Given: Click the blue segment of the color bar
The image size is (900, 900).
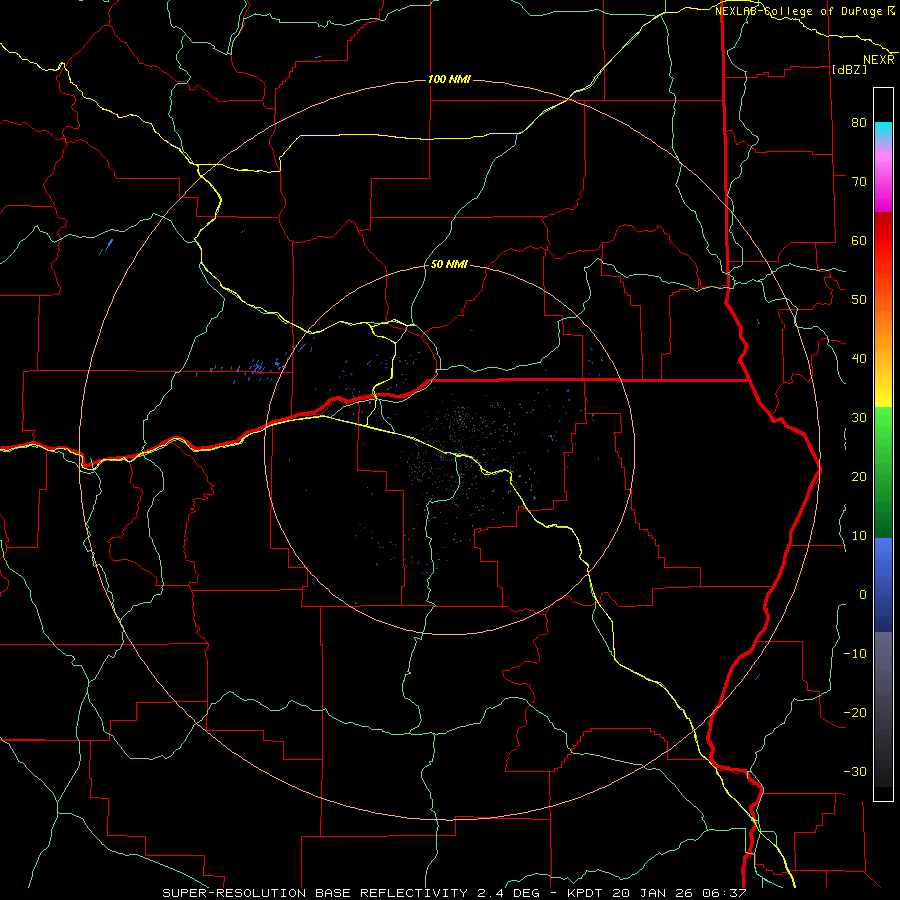Looking at the screenshot, I should (x=883, y=584).
